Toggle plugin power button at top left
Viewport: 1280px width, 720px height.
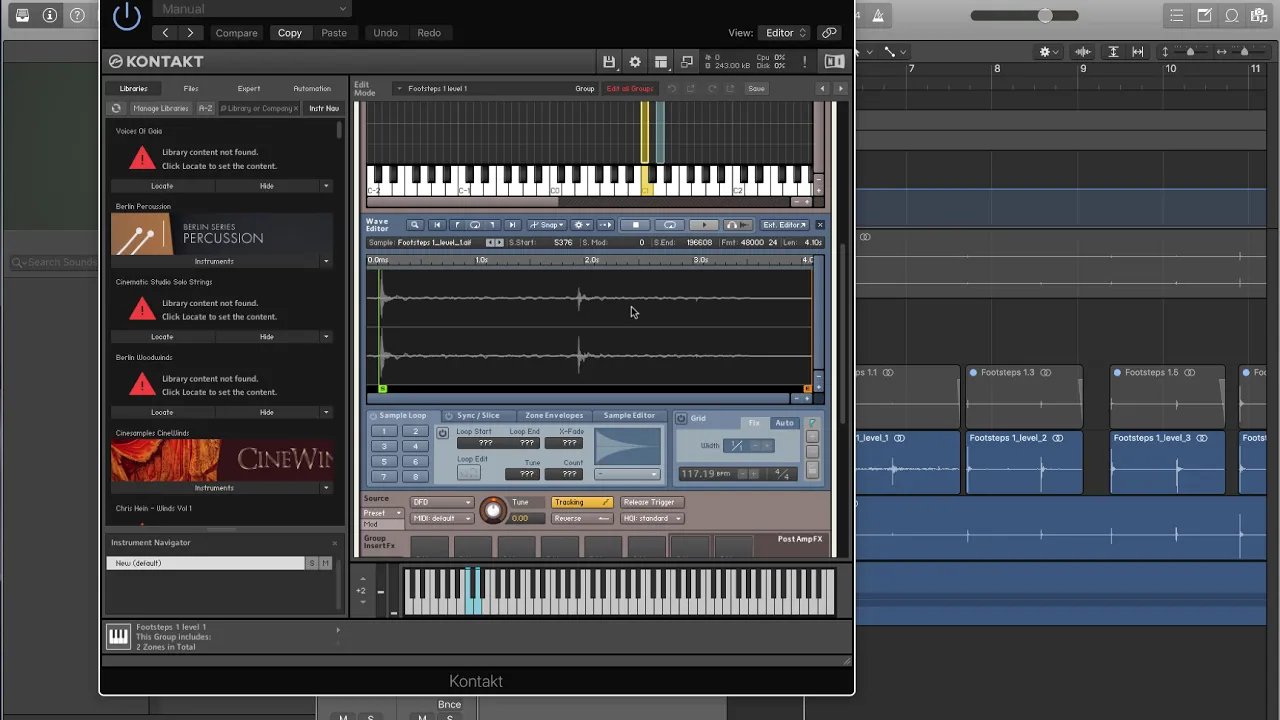(x=127, y=15)
